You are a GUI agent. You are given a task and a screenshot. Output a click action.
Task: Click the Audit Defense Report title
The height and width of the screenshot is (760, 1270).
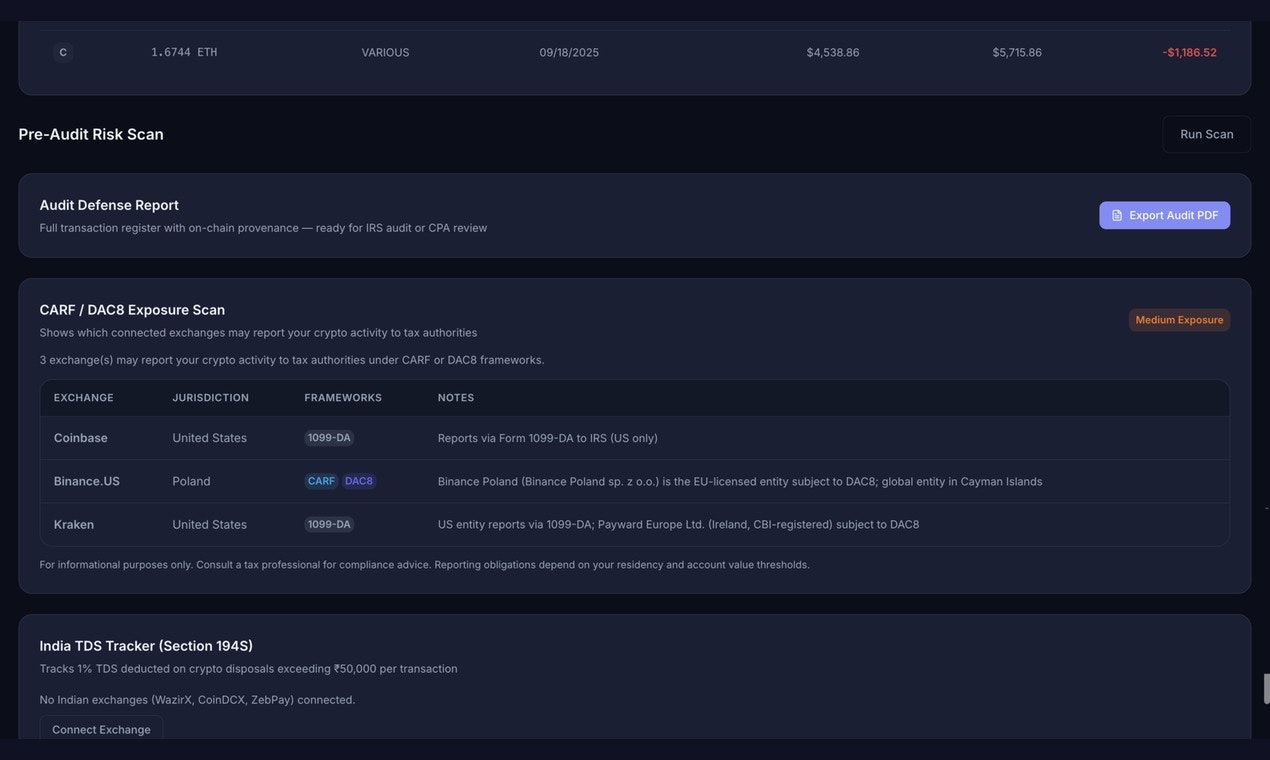[109, 205]
